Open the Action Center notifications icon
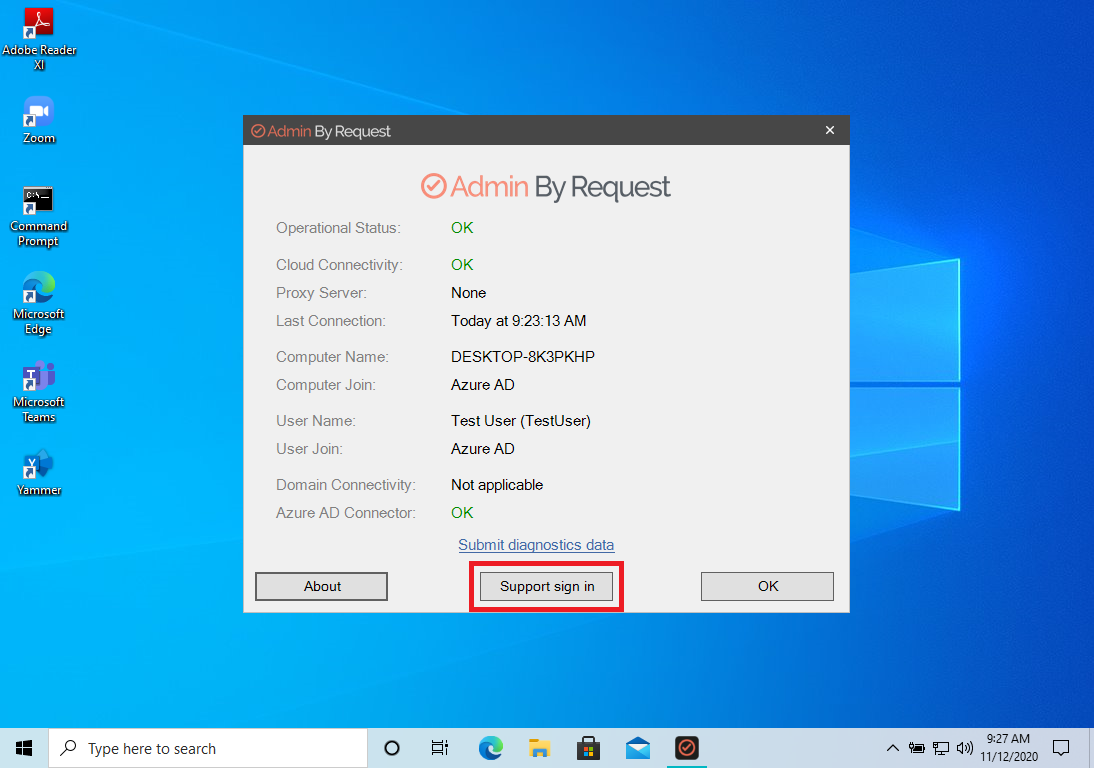This screenshot has height=768, width=1094. coord(1061,748)
